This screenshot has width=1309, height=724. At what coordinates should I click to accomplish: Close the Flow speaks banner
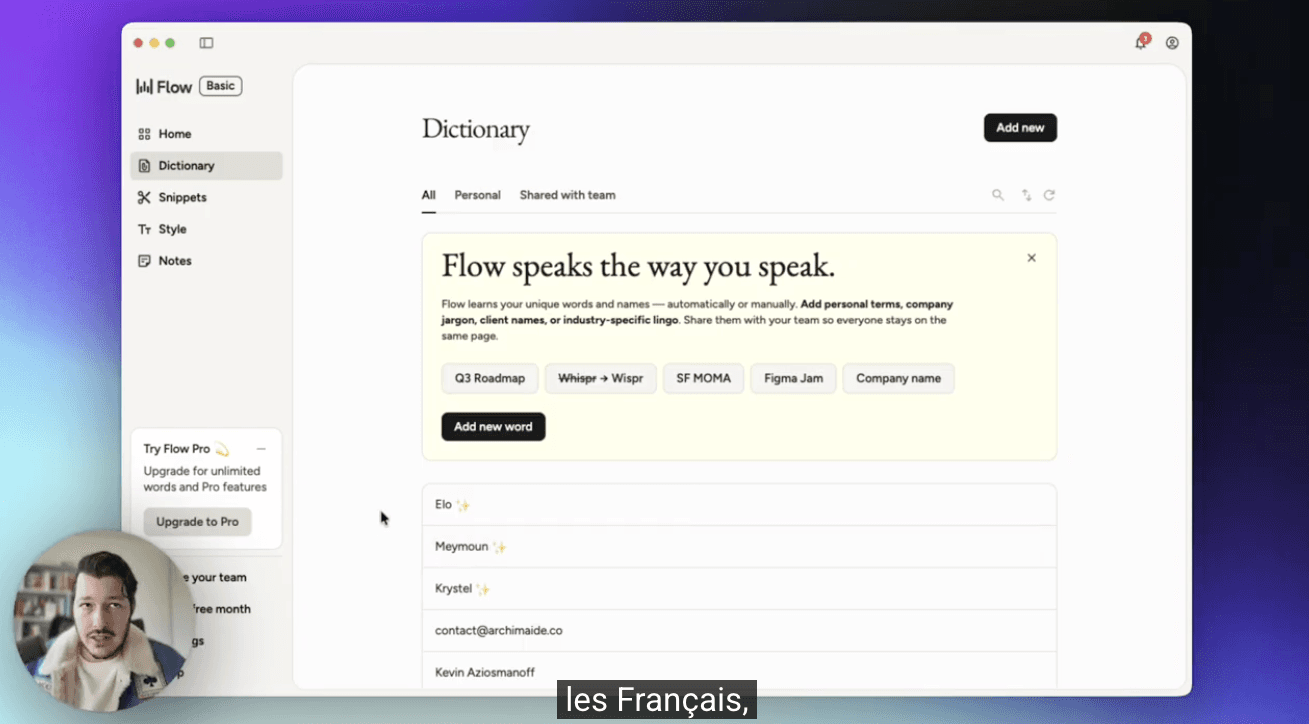pyautogui.click(x=1031, y=258)
